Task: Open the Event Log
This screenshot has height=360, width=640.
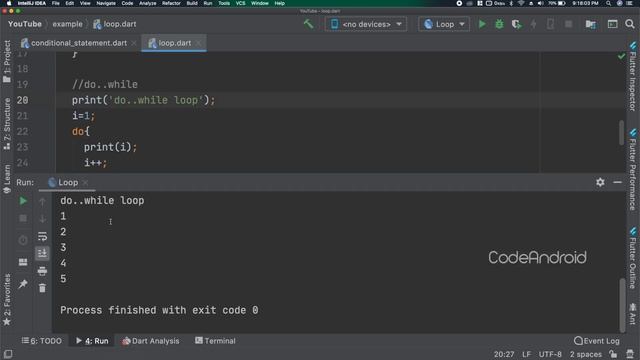Action: tap(597, 341)
